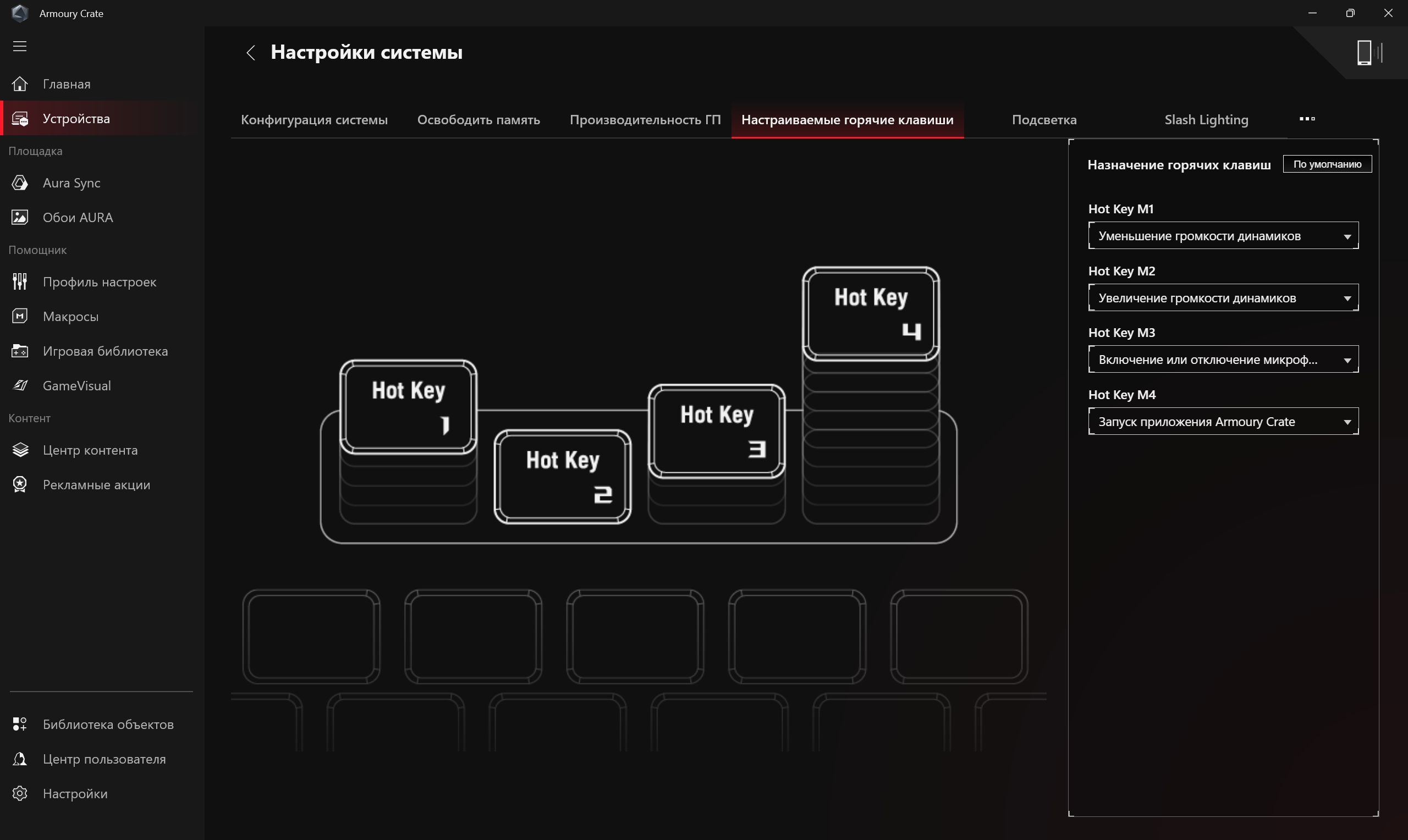The height and width of the screenshot is (840, 1408).
Task: Go back using the arrow beside Настройки системы
Action: tap(251, 53)
